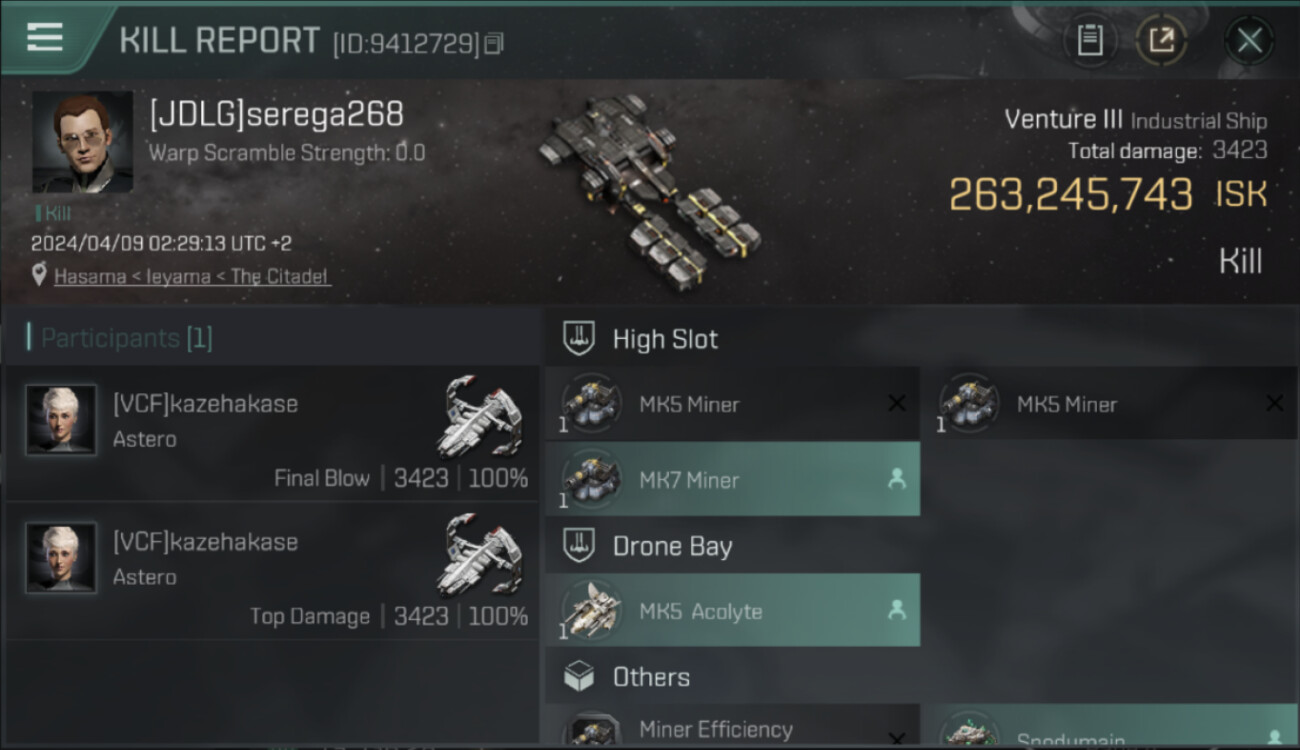The image size is (1300, 750).
Task: Select the MK7 Miner module
Action: tap(733, 479)
